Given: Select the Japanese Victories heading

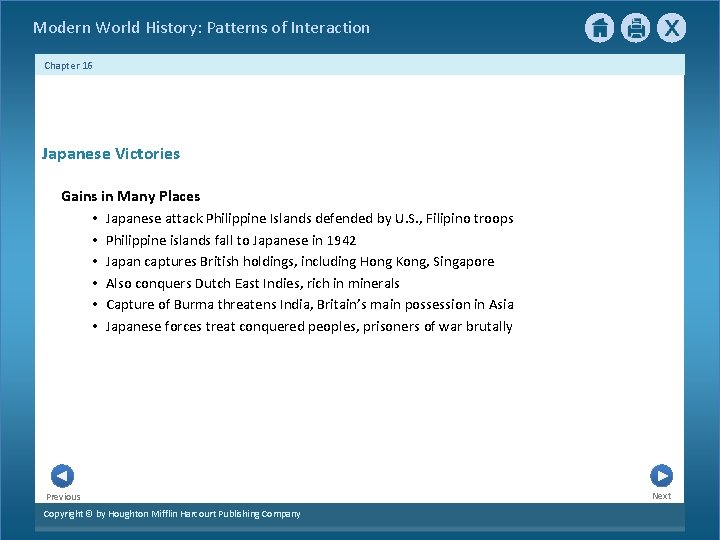Looking at the screenshot, I should [x=111, y=154].
